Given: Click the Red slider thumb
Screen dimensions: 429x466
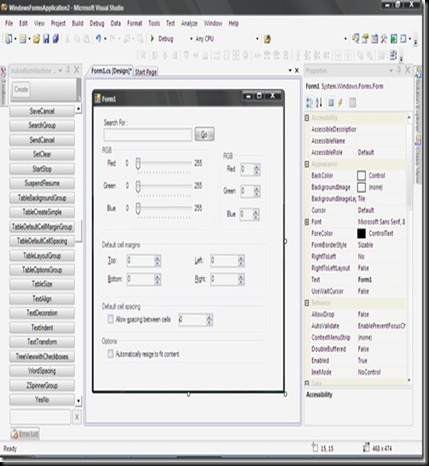Looking at the screenshot, I should point(138,163).
